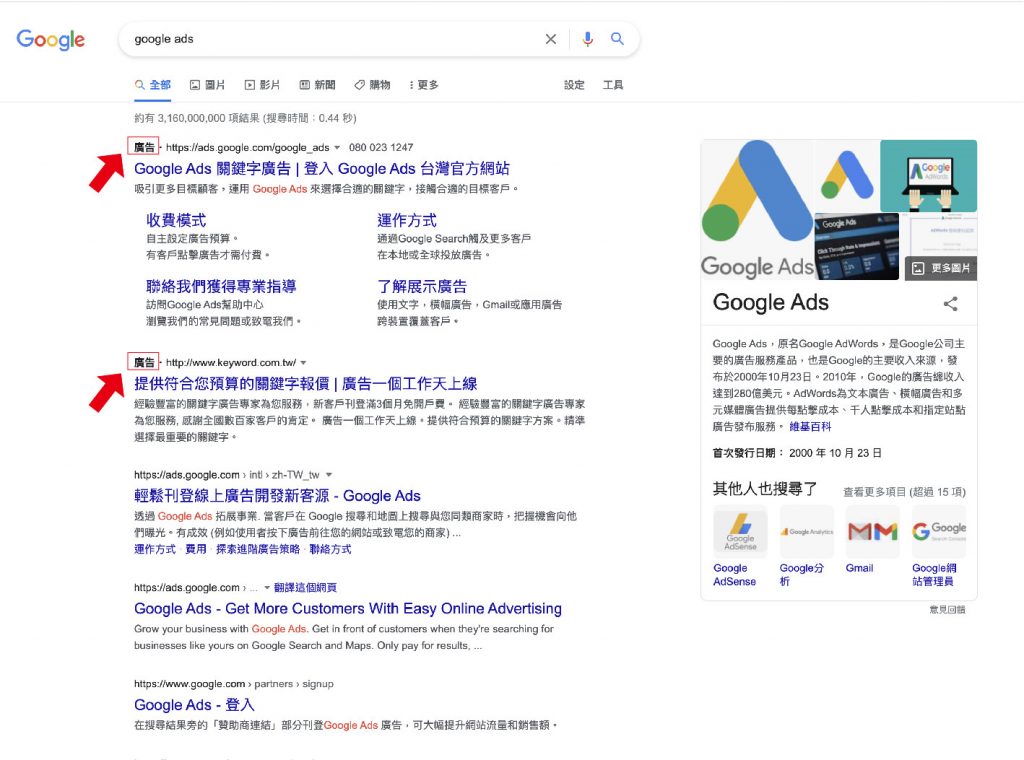This screenshot has height=760, width=1024.
Task: Click large Google Ads logo image
Action: (x=758, y=210)
